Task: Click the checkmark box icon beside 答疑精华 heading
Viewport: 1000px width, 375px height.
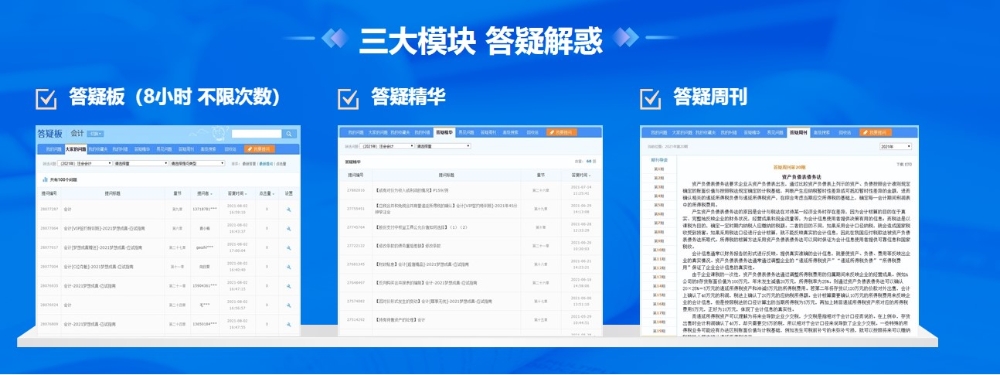Action: click(x=348, y=99)
